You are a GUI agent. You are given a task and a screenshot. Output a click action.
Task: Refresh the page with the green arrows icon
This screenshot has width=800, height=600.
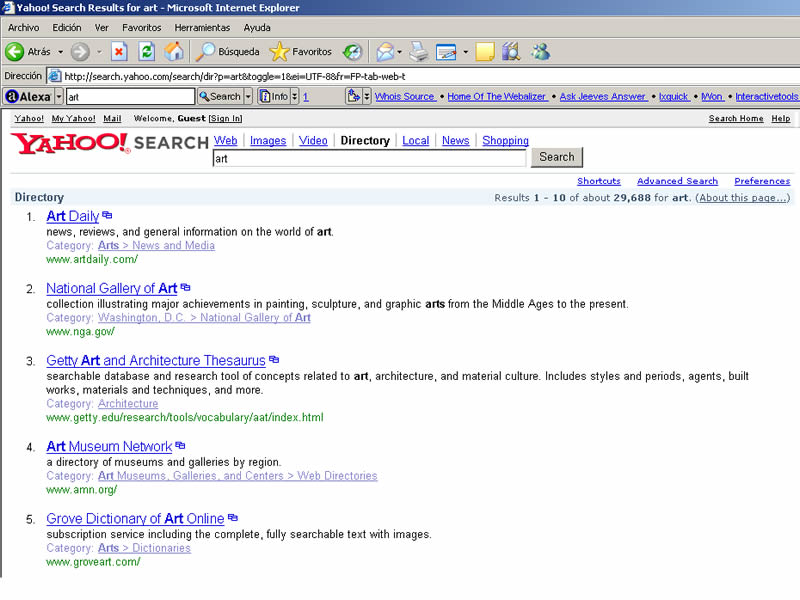click(x=146, y=52)
